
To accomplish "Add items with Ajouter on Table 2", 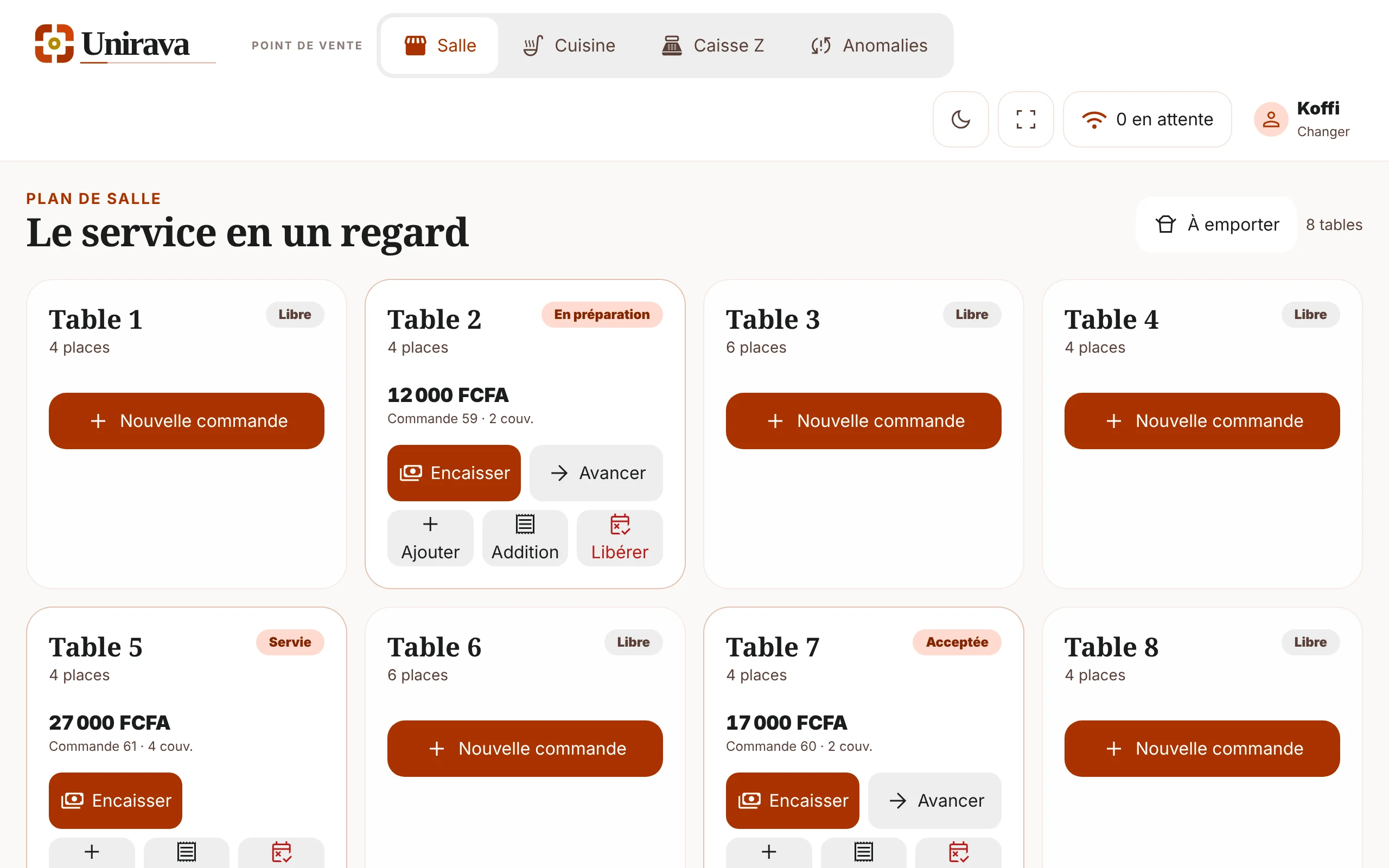I will [430, 538].
